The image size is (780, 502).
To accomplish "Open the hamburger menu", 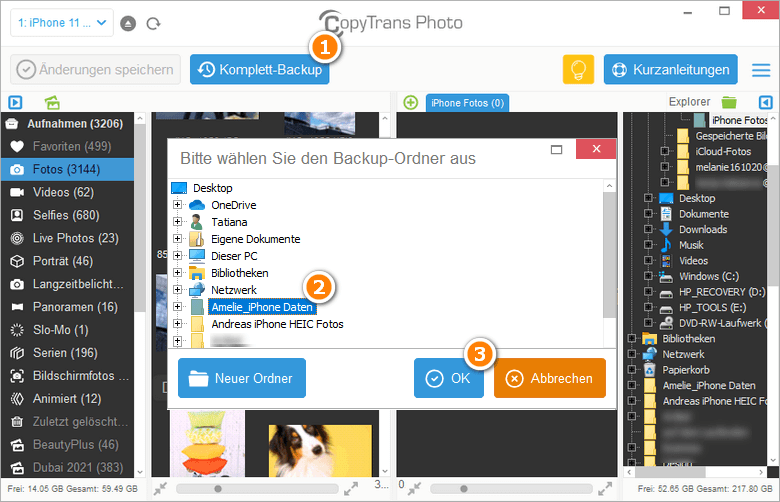I will pos(761,70).
